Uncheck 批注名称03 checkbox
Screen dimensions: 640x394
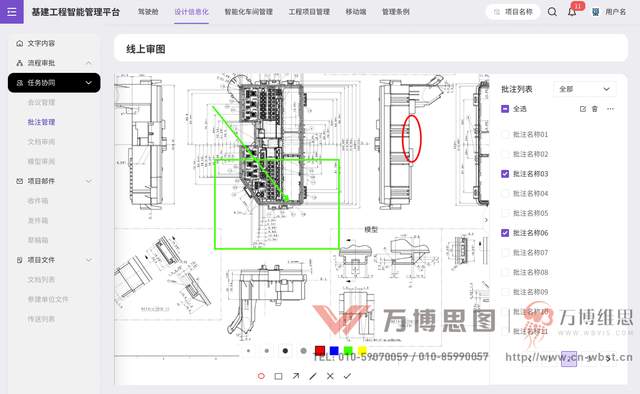click(505, 174)
